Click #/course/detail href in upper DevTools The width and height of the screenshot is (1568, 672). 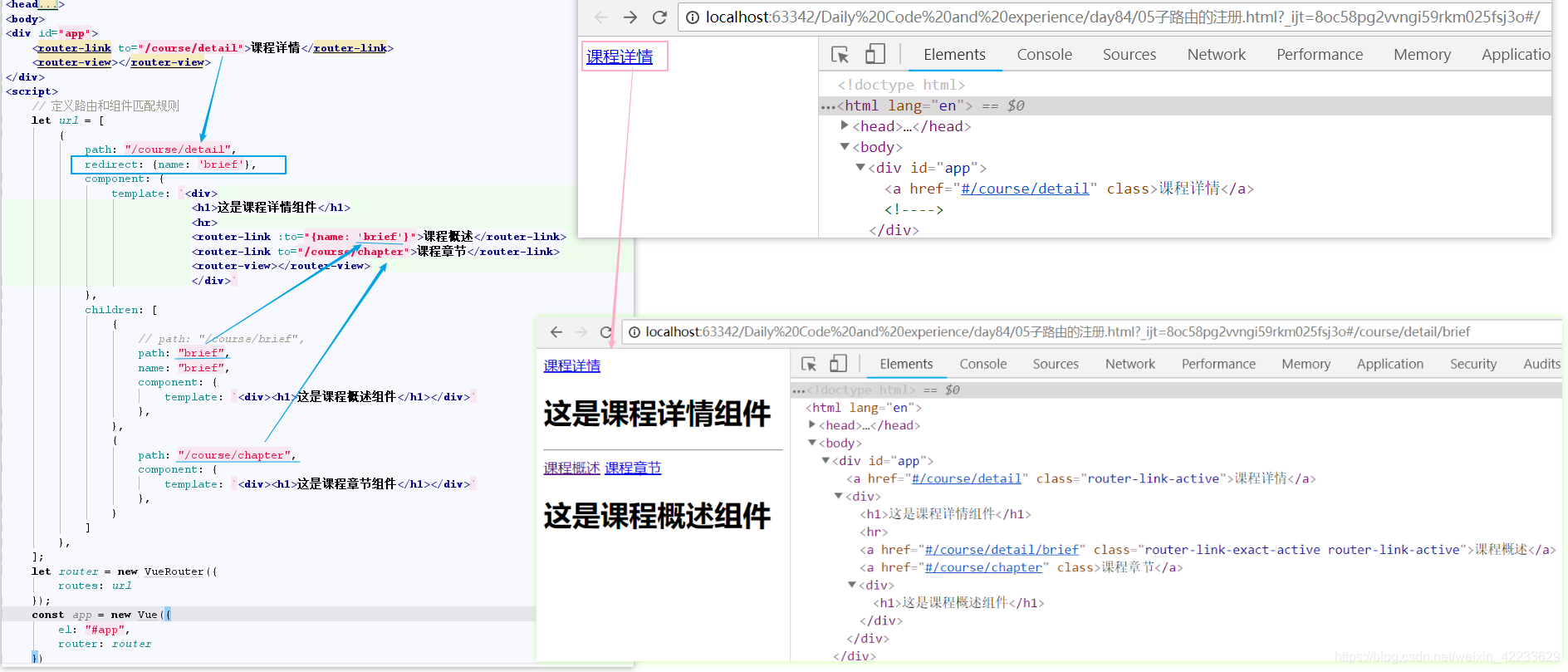click(1025, 189)
